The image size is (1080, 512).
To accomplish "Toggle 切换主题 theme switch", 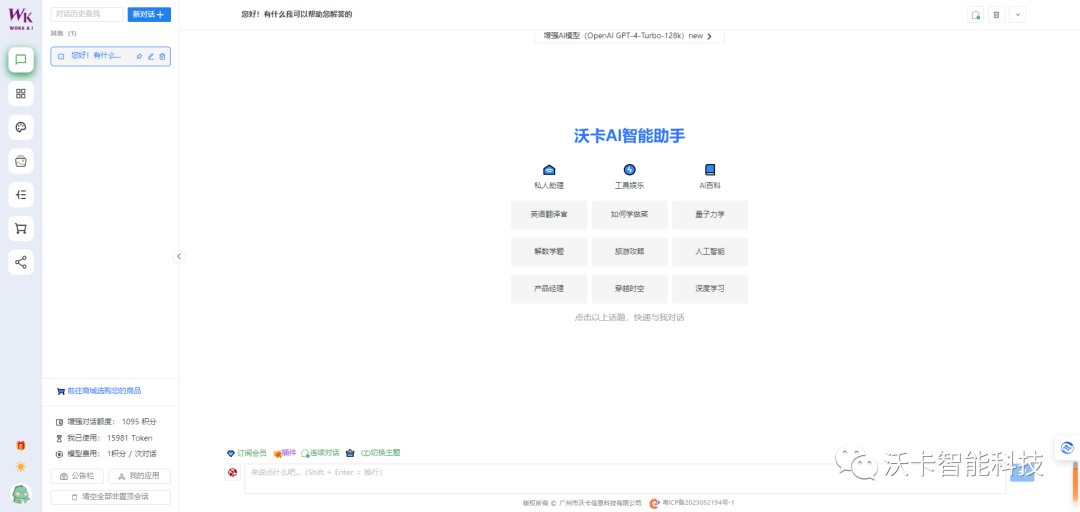I will pos(381,453).
